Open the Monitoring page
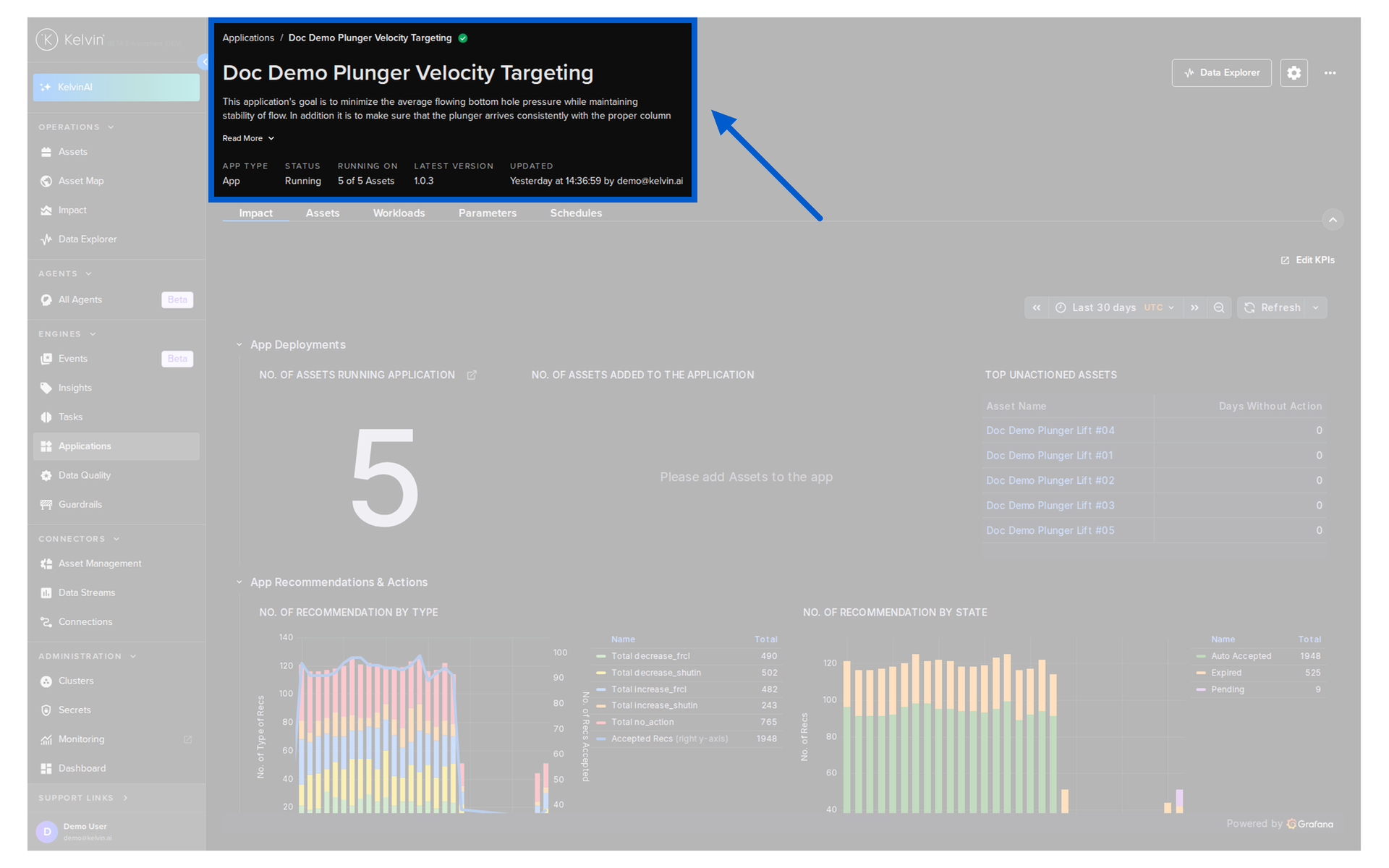 [x=116, y=739]
